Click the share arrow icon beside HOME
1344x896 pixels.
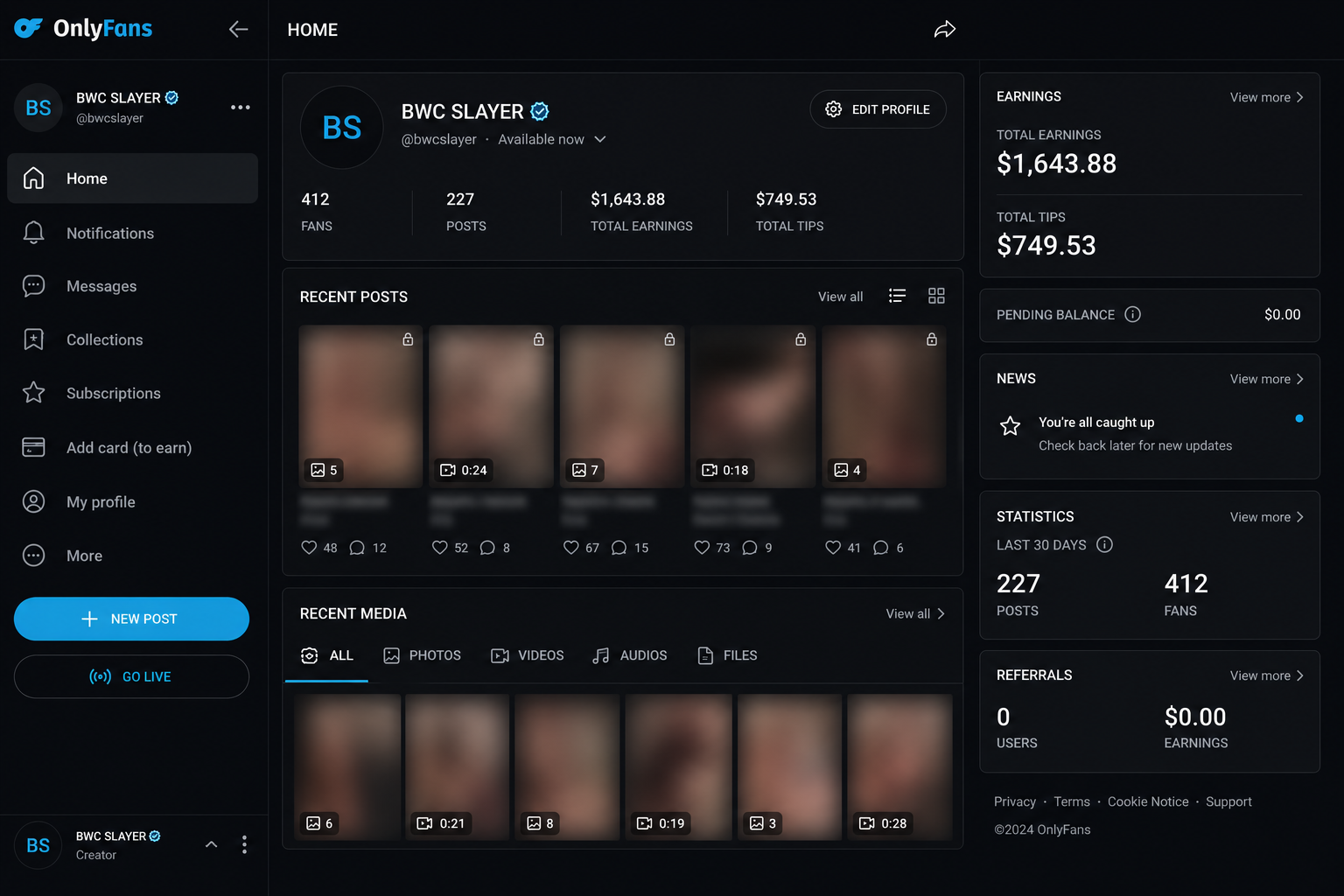[945, 30]
